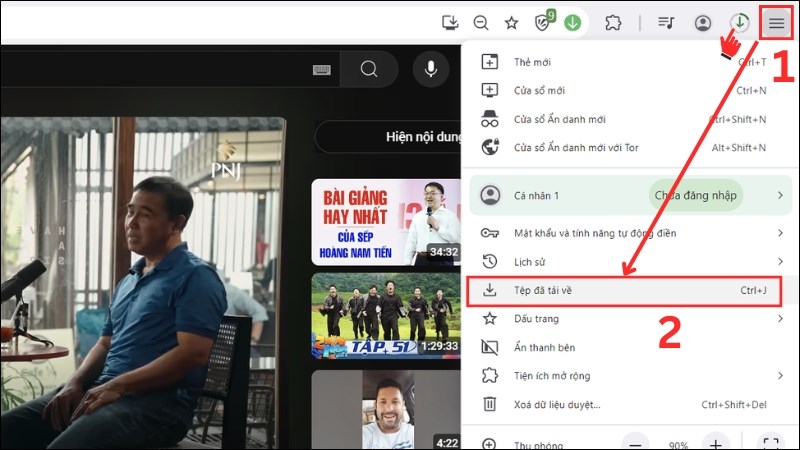
Task: Click the green download extension icon
Action: [x=572, y=22]
